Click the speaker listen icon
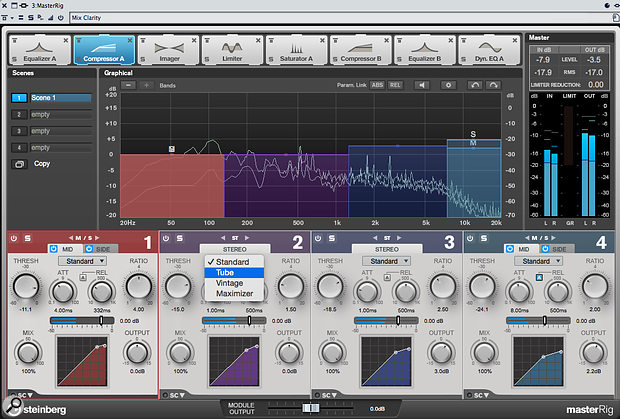Viewport: 620px width, 419px height. [x=422, y=85]
